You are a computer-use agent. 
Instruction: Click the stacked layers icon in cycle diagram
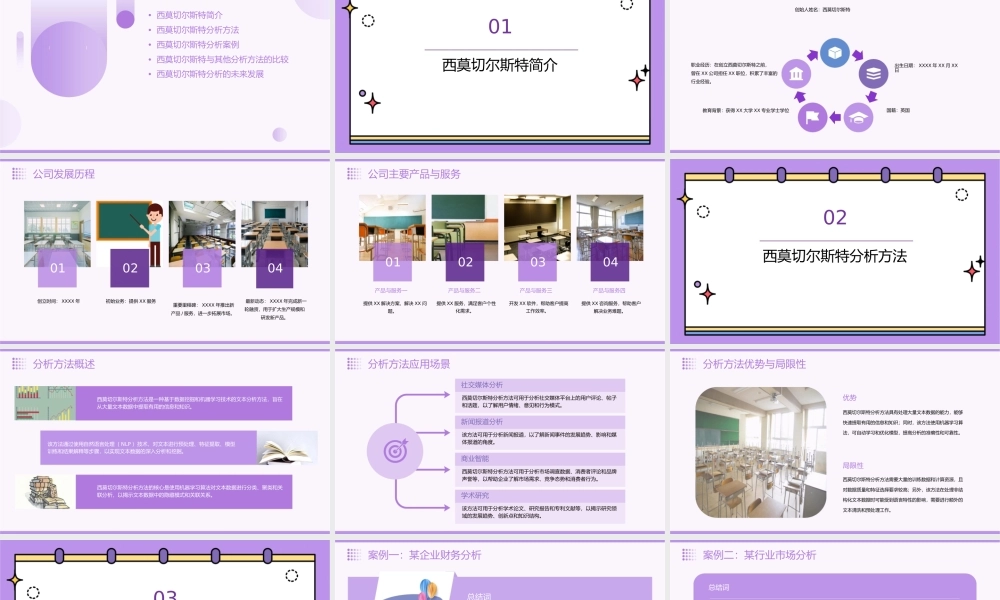[x=873, y=73]
